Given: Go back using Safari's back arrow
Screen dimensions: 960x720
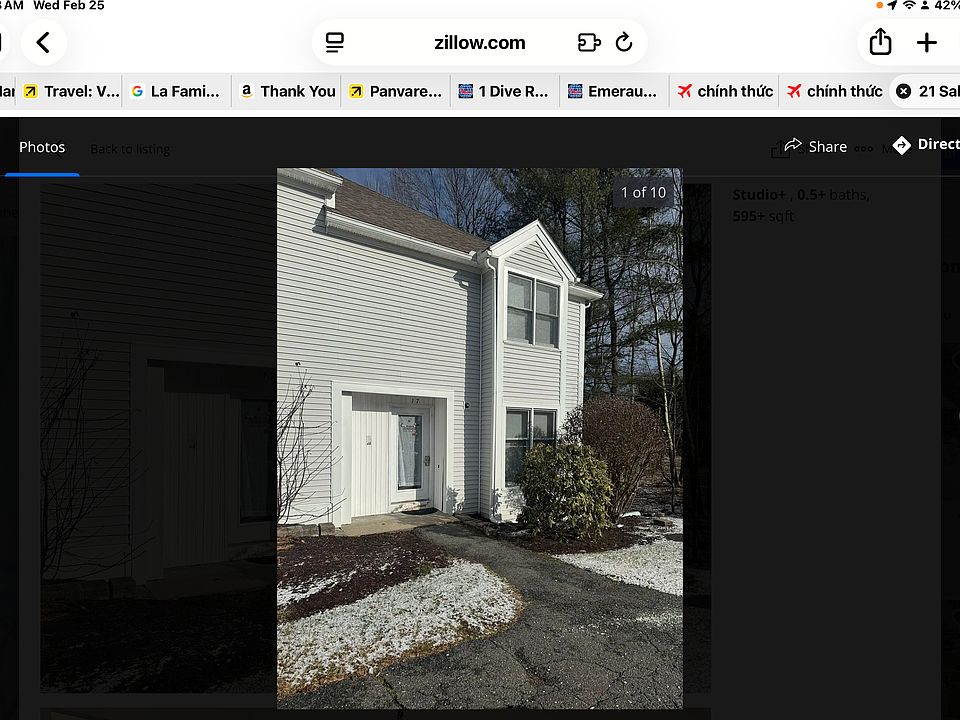Looking at the screenshot, I should point(43,42).
